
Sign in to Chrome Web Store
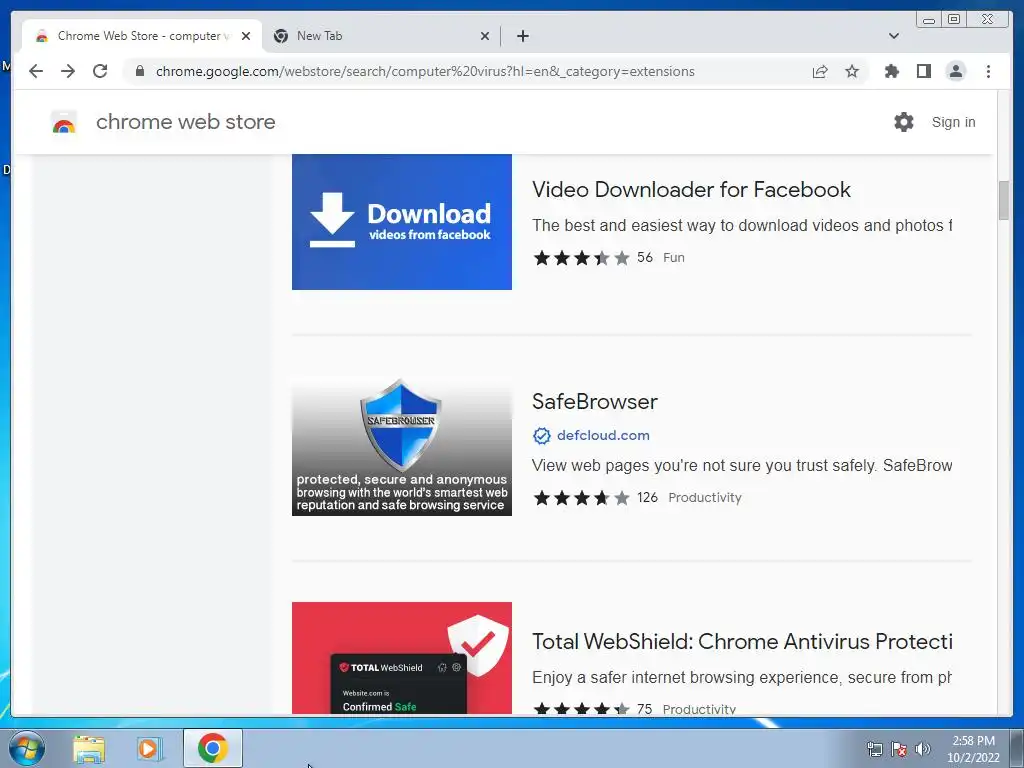[x=953, y=122]
